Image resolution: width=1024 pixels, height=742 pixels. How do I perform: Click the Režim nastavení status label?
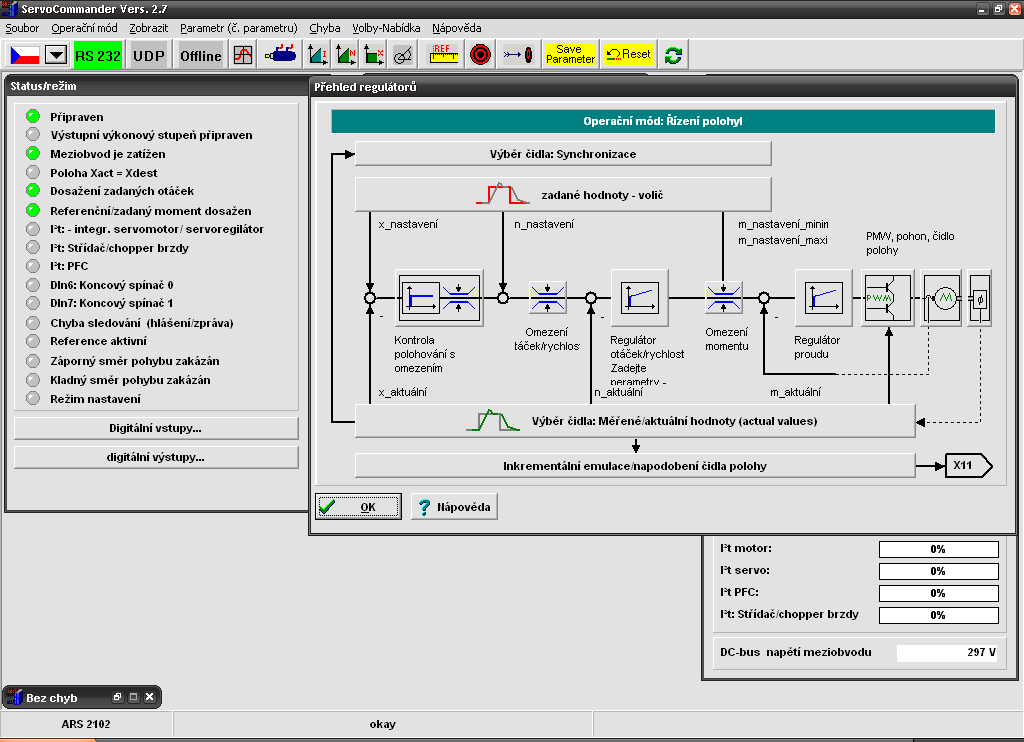tap(95, 399)
